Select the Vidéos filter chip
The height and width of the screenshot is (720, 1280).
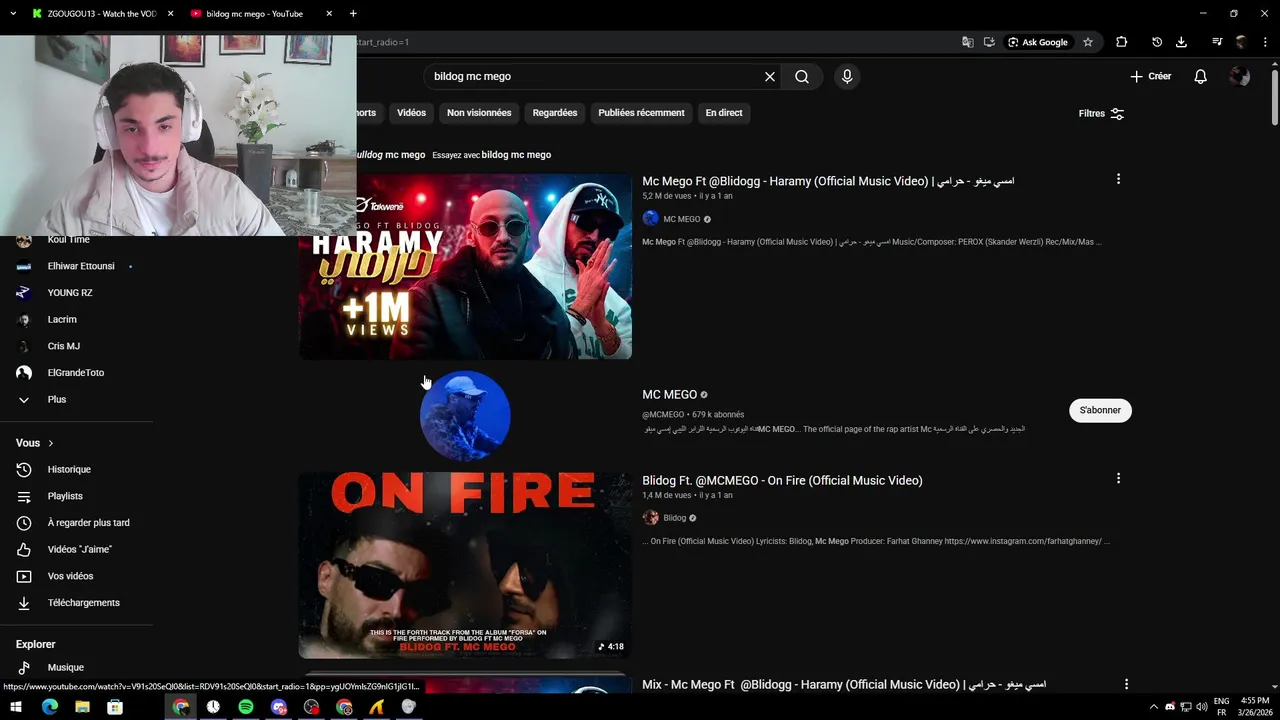[411, 113]
